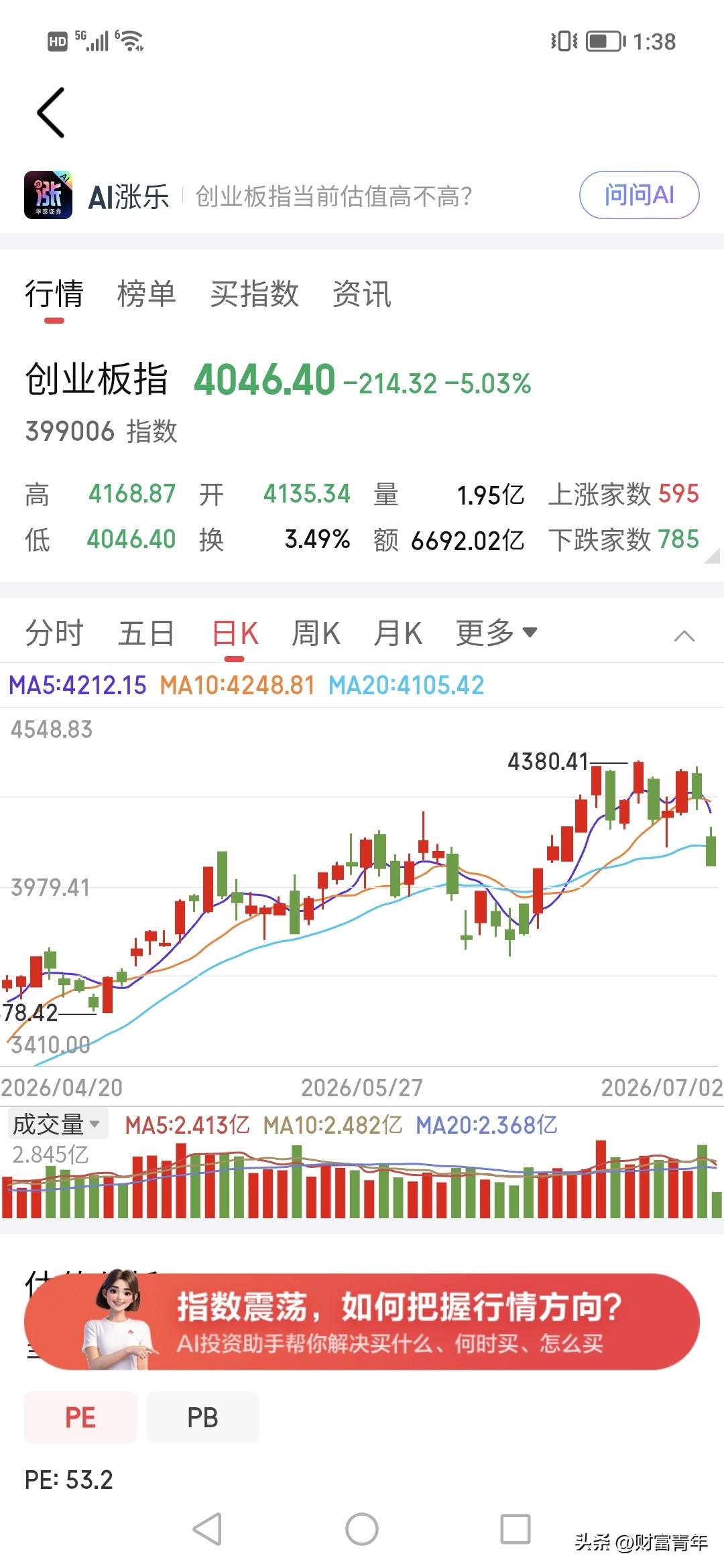Screen dimensions: 724x1568
Task: Open the question 创业板指当前估值高不高?
Action: 334,196
